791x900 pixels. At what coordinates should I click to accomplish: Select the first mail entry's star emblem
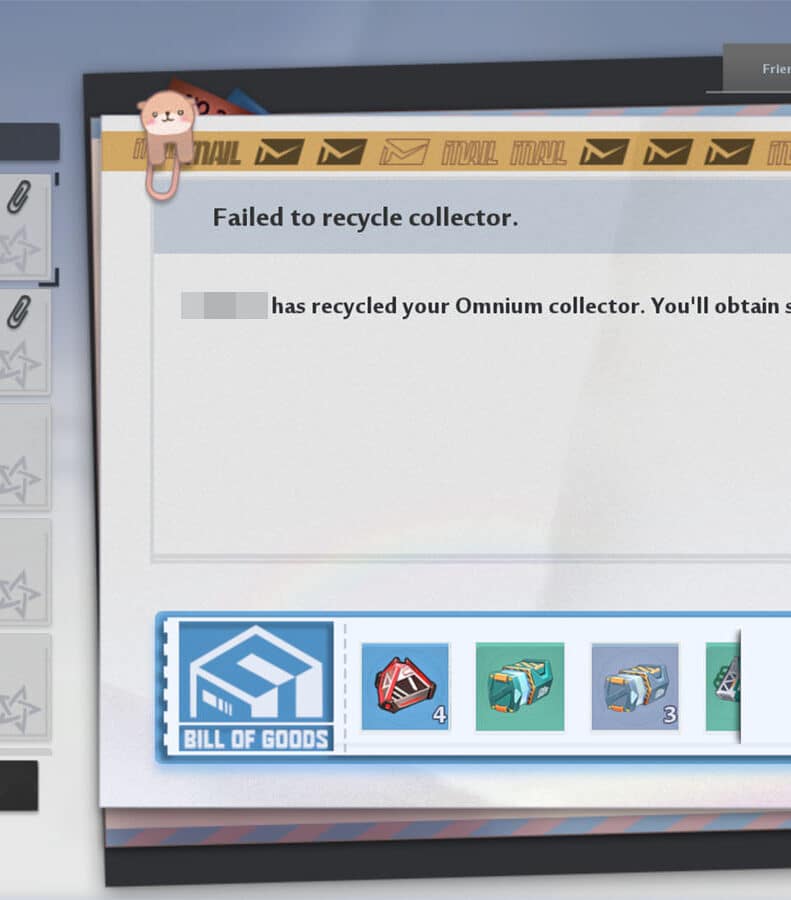20,249
